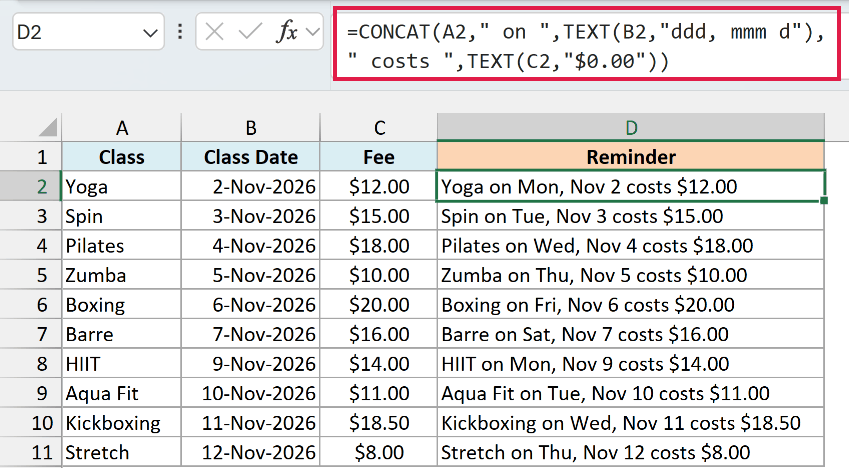Click the 'Aqua Fit on Tue, Nov 10' reminder cell
The image size is (849, 468).
(631, 393)
